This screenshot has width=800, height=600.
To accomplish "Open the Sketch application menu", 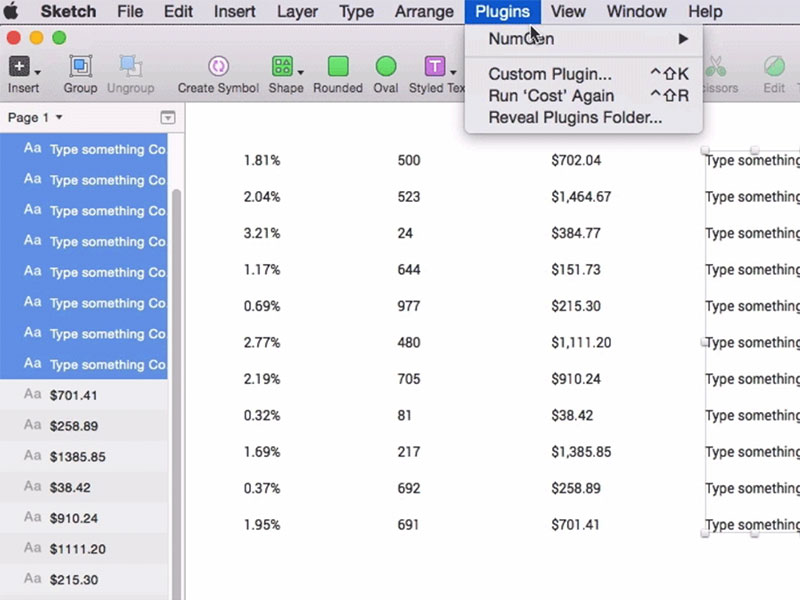I will pyautogui.click(x=68, y=11).
